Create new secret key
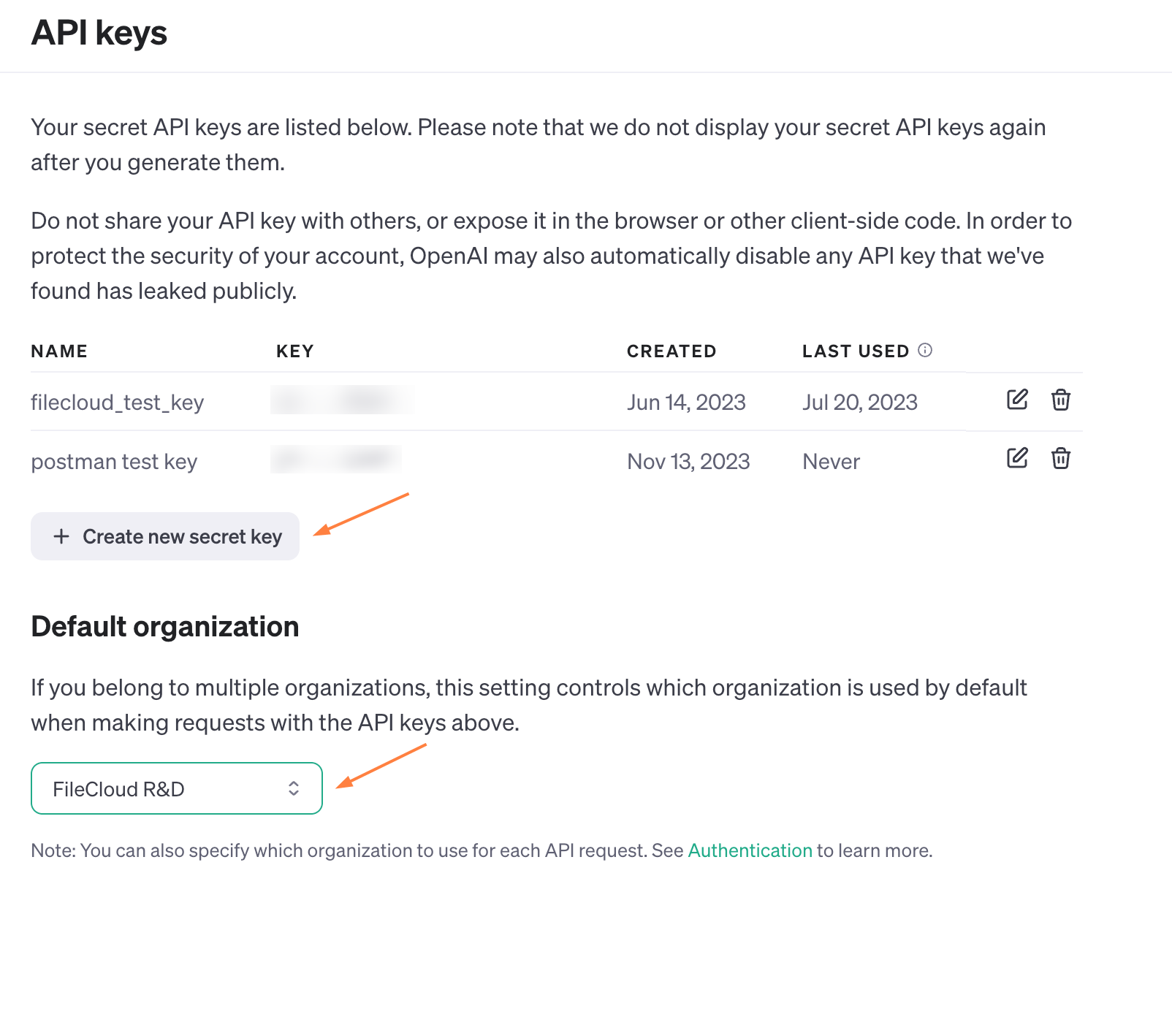 coord(165,536)
